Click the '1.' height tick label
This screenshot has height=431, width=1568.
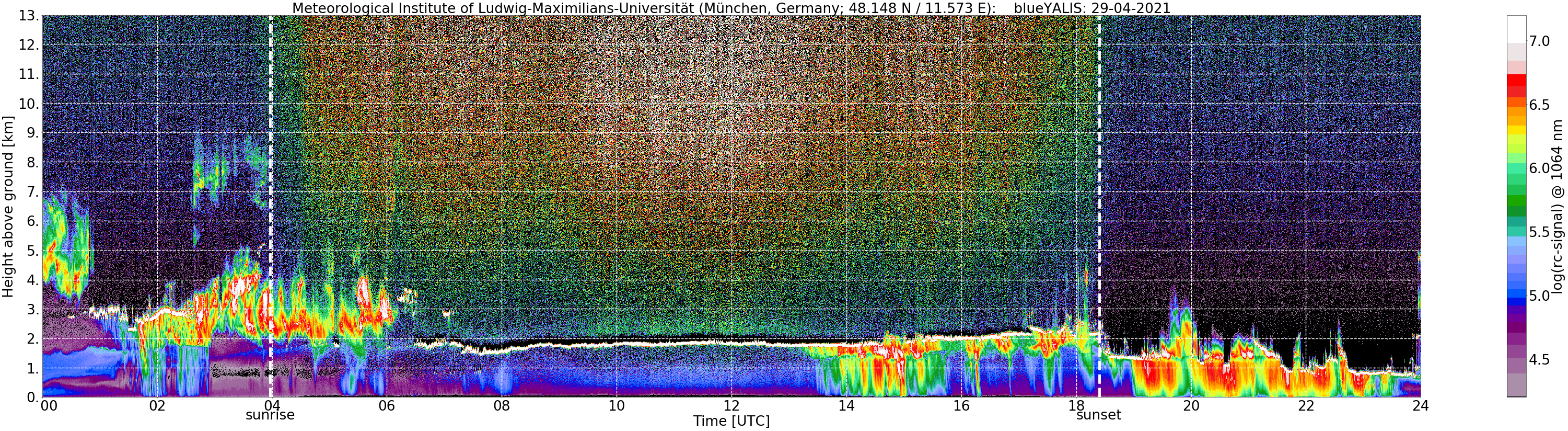33,368
